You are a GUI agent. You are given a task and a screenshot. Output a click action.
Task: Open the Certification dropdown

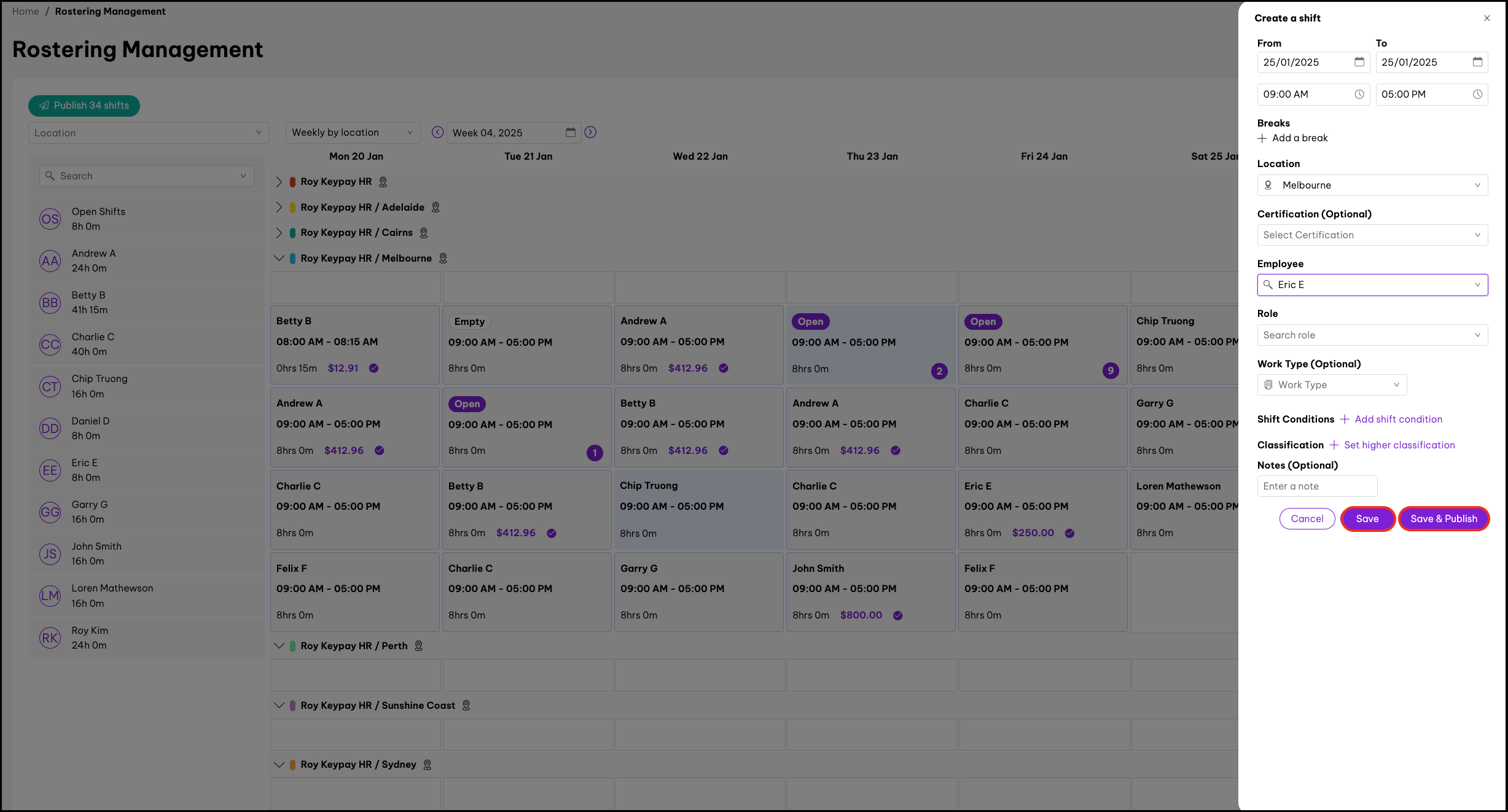coord(1372,235)
